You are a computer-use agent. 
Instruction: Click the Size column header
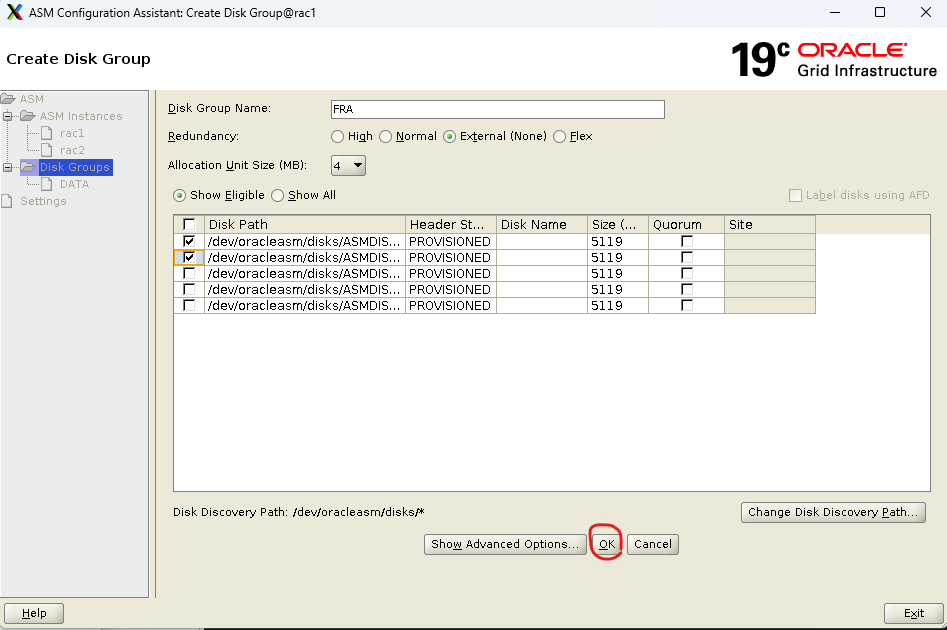(x=618, y=224)
